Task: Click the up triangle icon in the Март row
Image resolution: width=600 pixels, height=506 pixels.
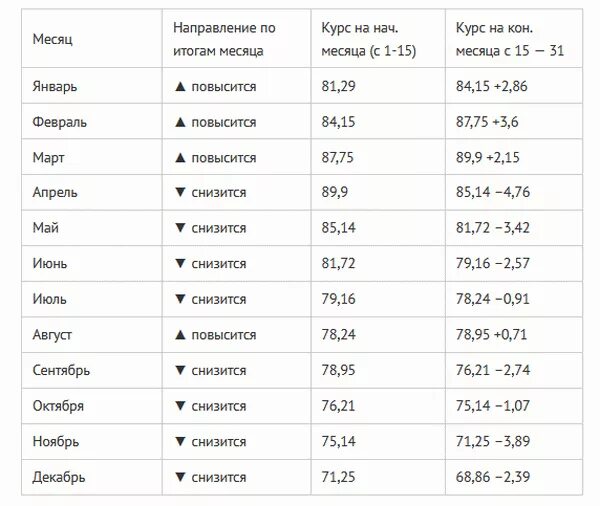Action: click(180, 158)
